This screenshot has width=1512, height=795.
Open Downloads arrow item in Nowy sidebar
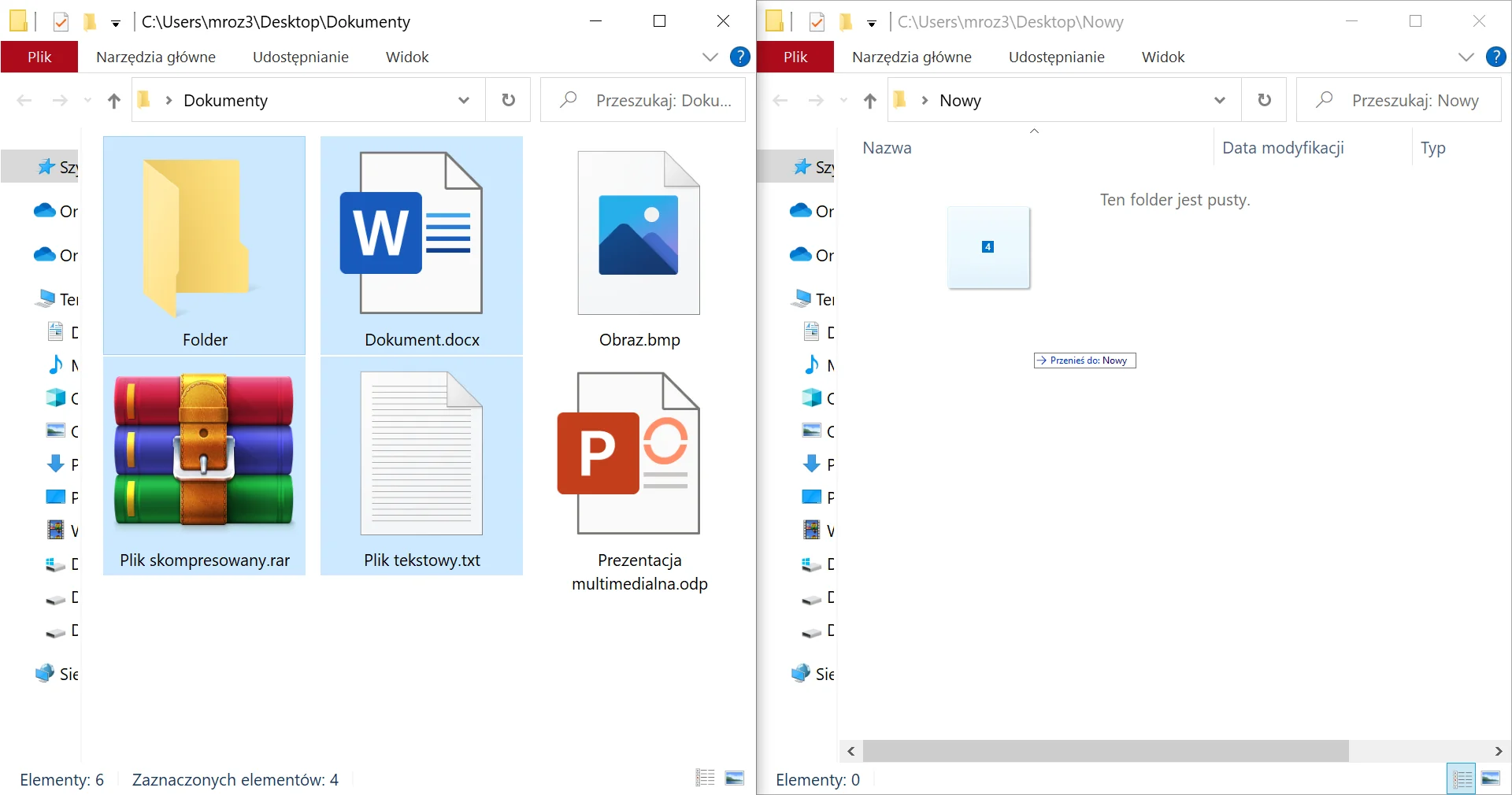812,464
